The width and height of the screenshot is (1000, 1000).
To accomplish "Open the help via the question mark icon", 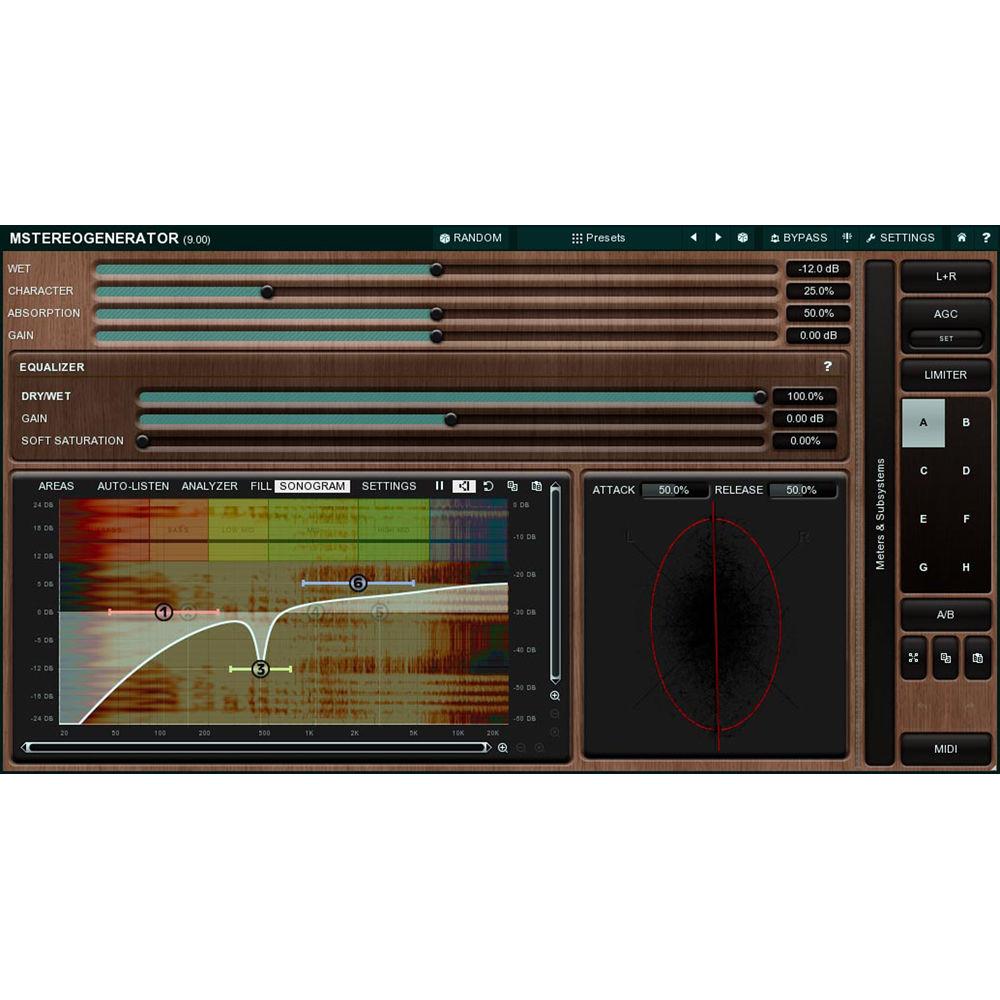I will (x=986, y=238).
